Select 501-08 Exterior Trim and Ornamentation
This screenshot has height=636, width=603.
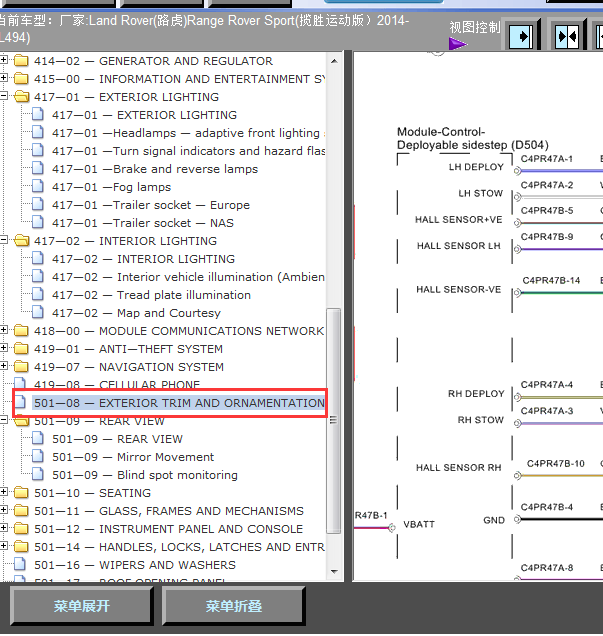tap(179, 403)
